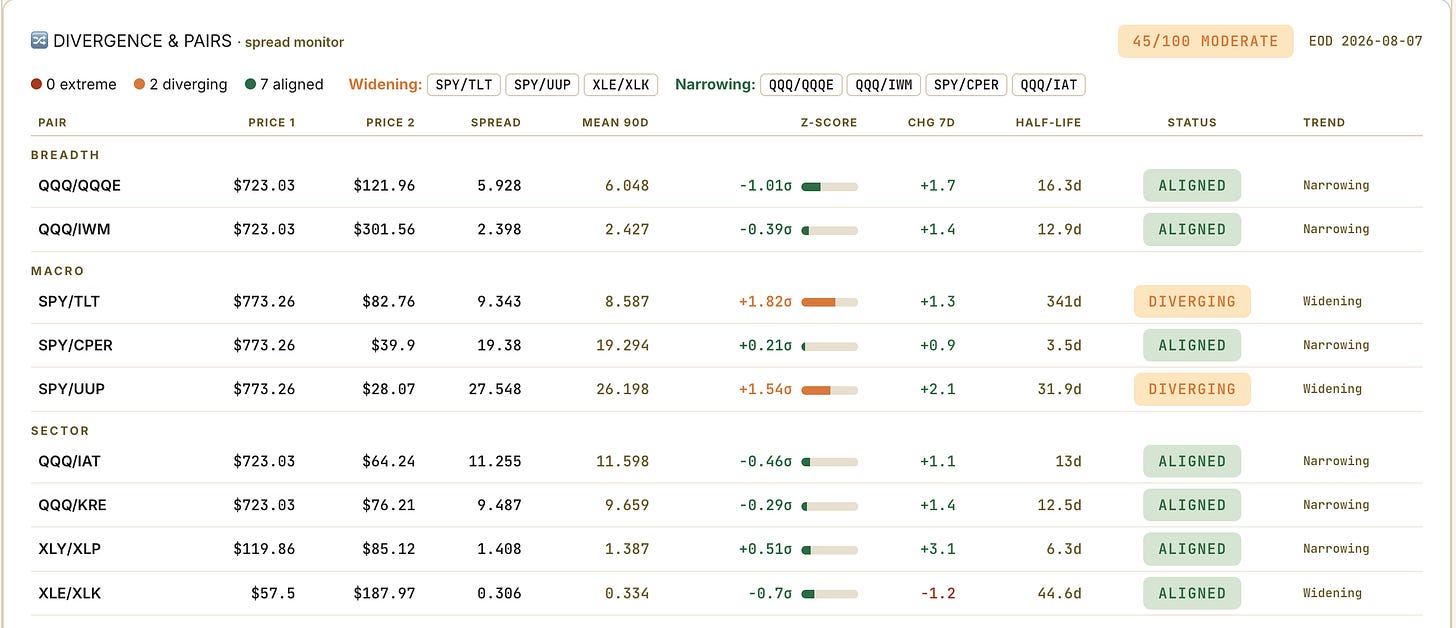Screen dimensions: 1456x628
Task: Click the SPREAD column header
Action: point(496,122)
